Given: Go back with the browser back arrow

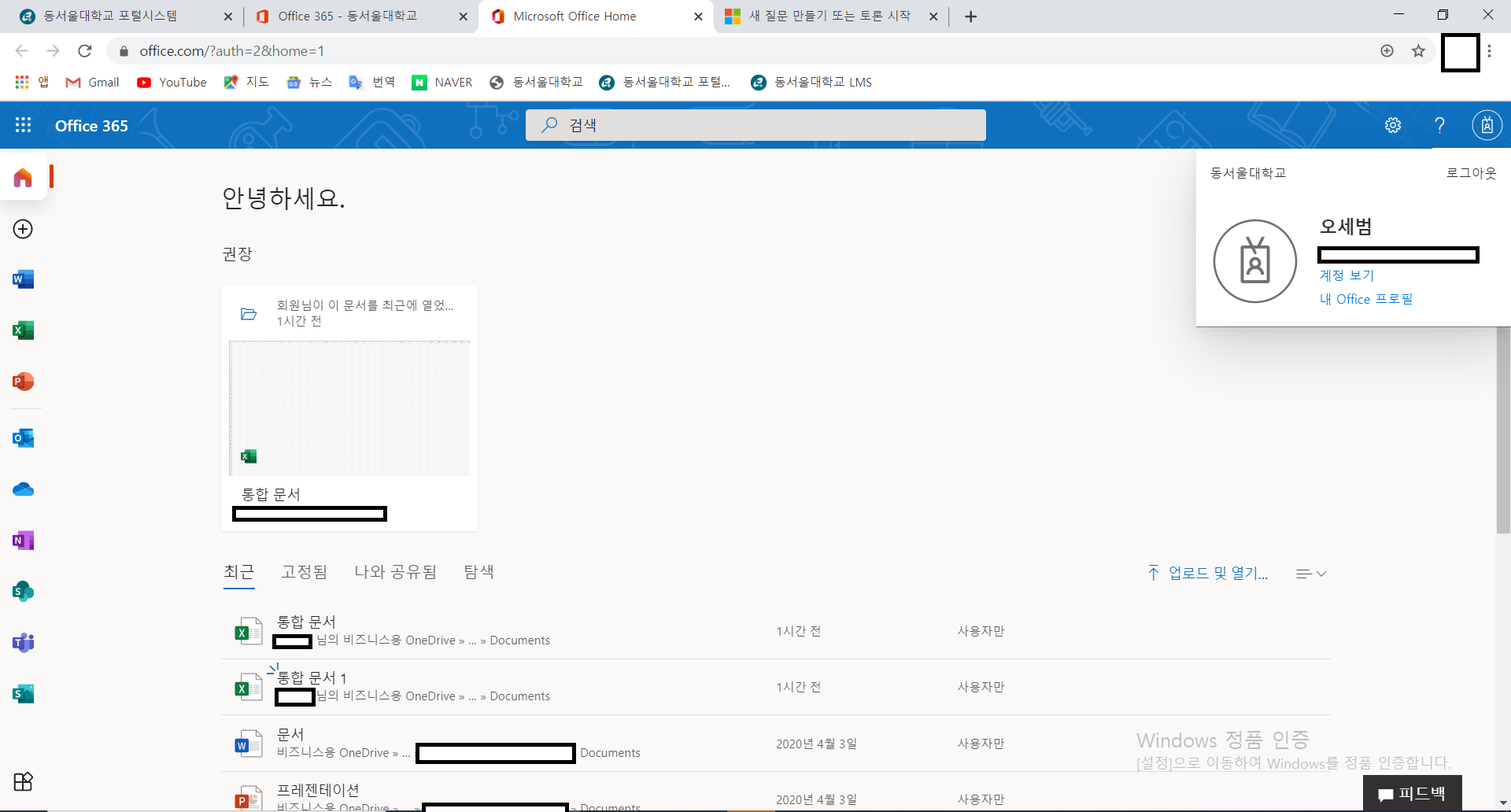Looking at the screenshot, I should click(x=22, y=51).
